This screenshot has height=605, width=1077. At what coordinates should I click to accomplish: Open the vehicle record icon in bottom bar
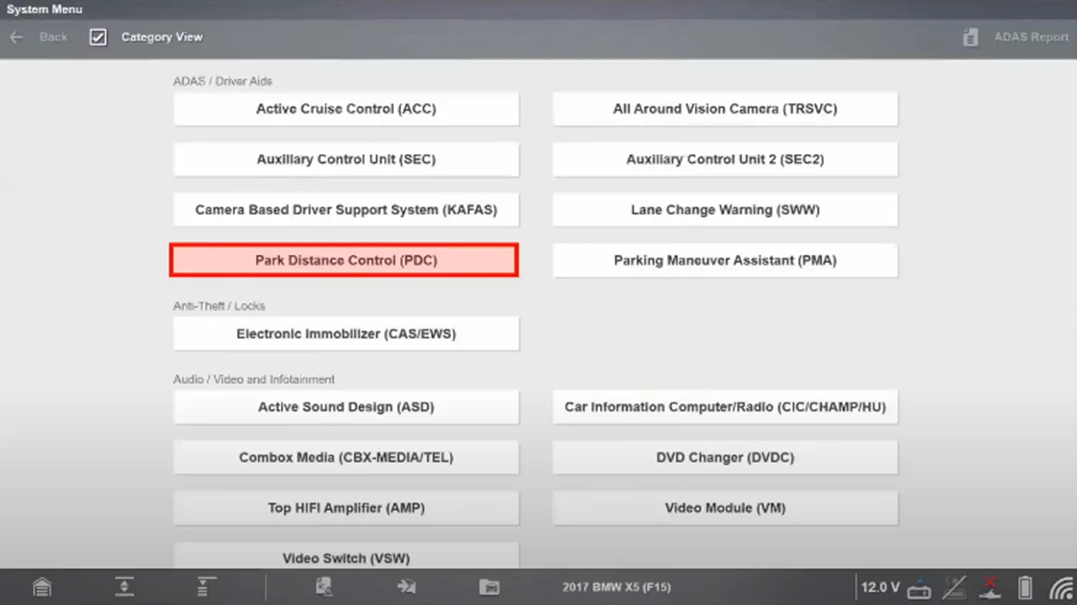324,587
